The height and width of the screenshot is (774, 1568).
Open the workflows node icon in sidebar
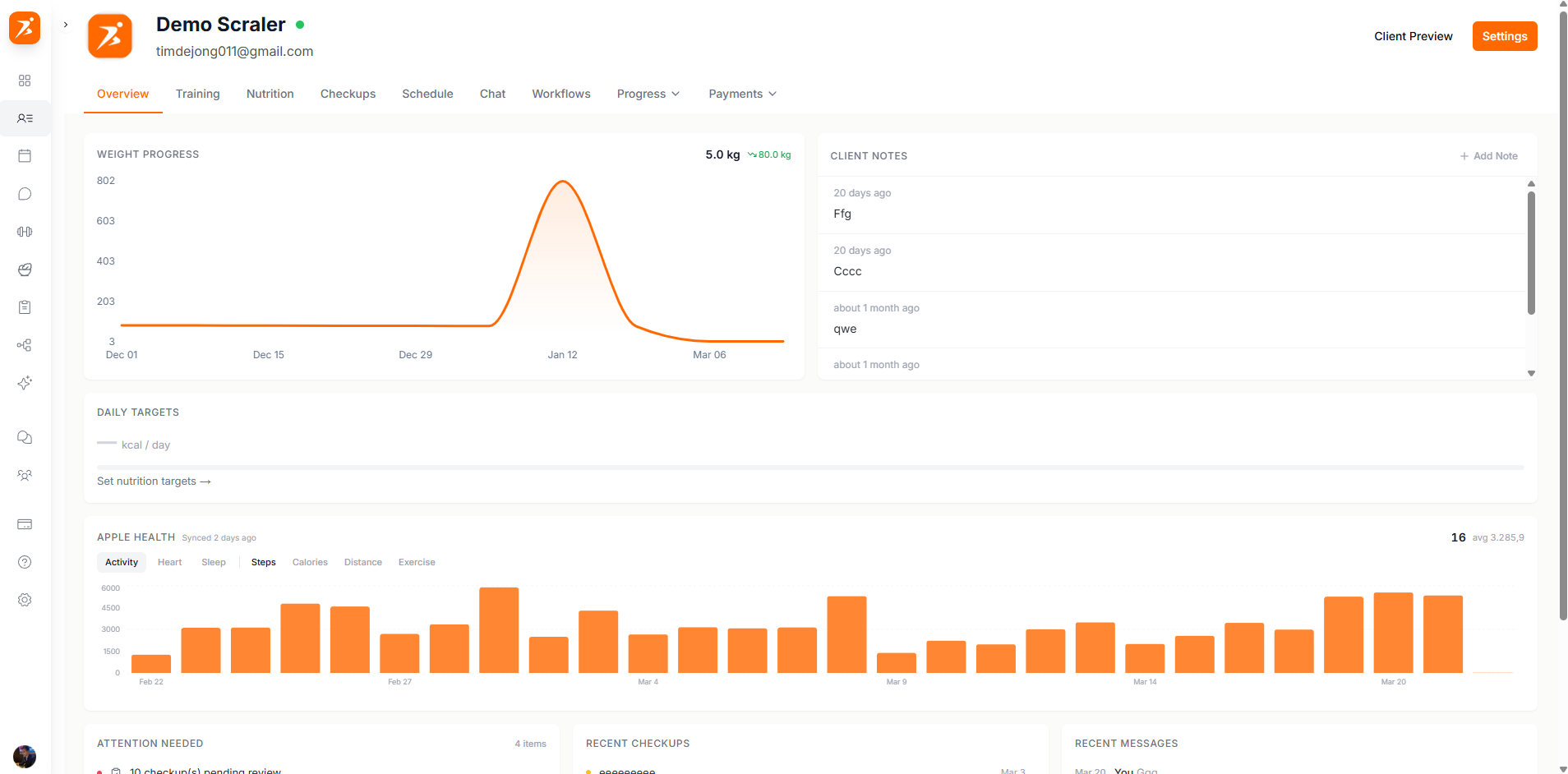click(25, 345)
